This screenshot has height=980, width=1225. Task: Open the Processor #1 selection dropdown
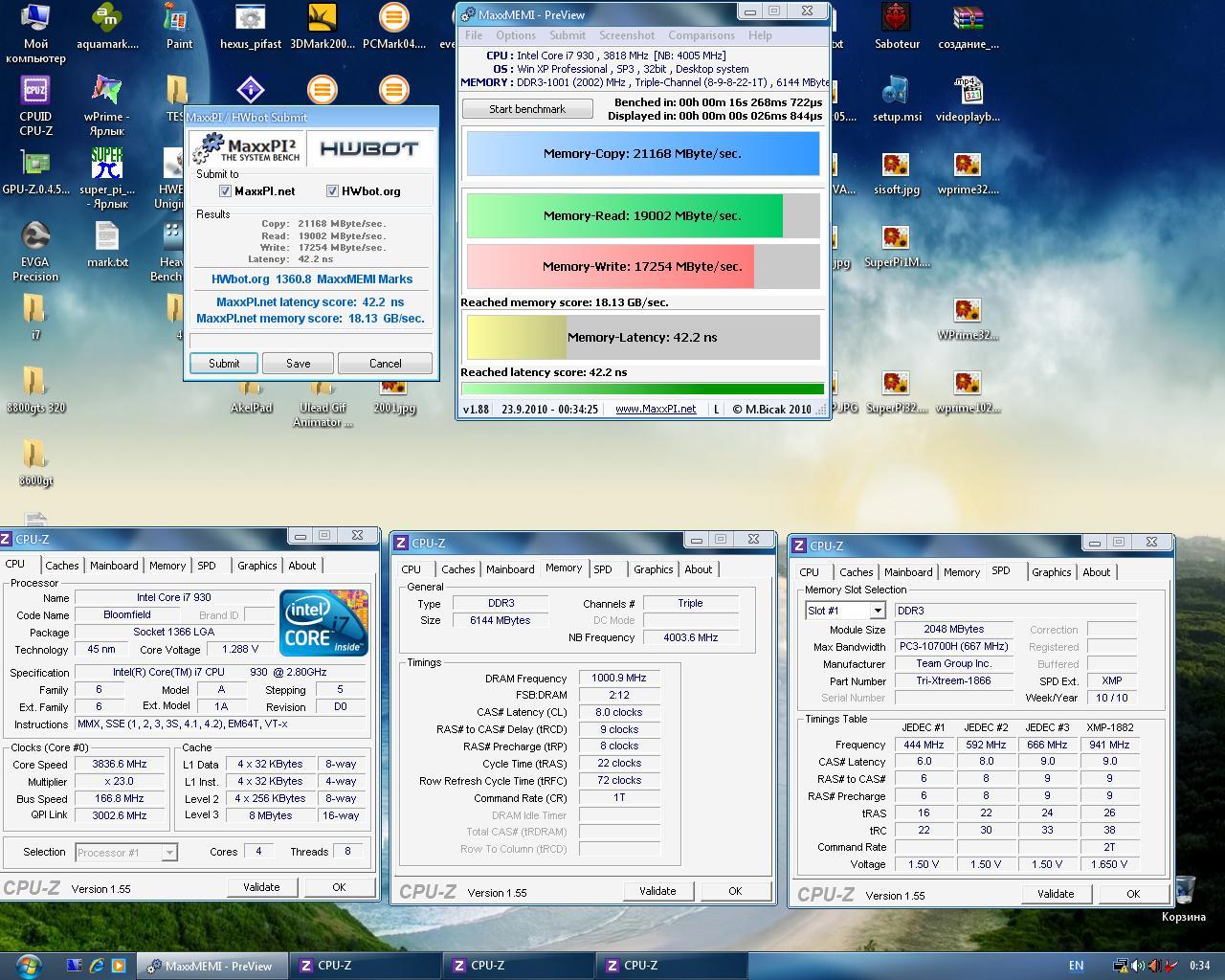coord(126,852)
